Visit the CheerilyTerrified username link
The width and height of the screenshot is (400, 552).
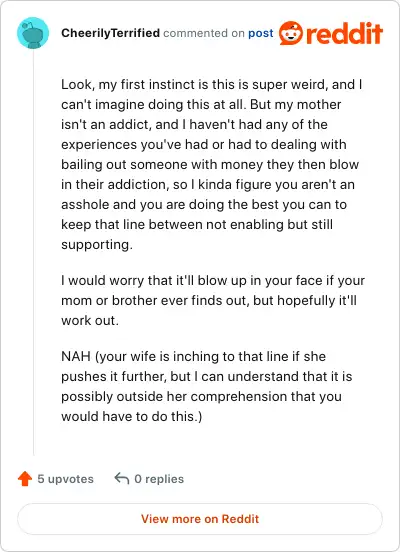111,33
